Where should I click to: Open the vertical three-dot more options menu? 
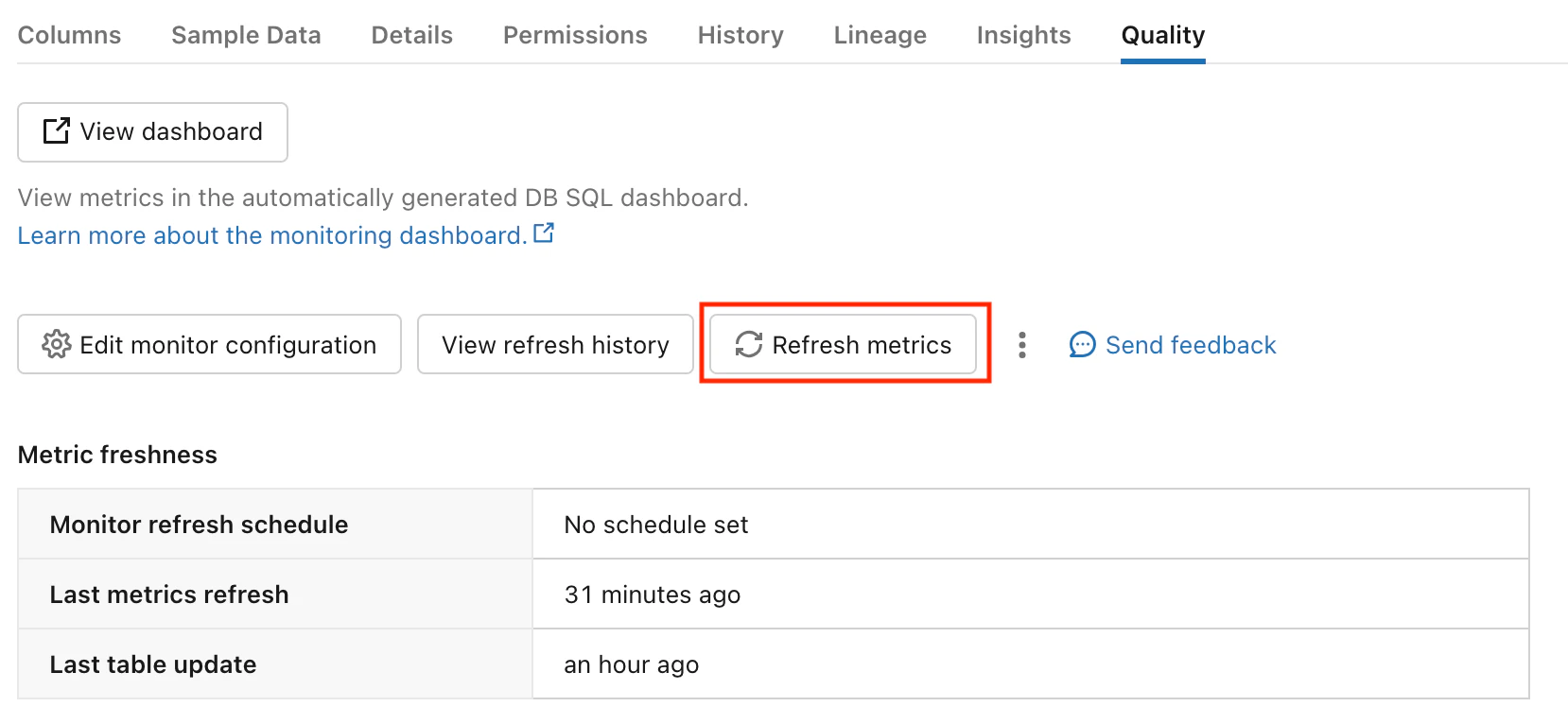[x=1021, y=345]
